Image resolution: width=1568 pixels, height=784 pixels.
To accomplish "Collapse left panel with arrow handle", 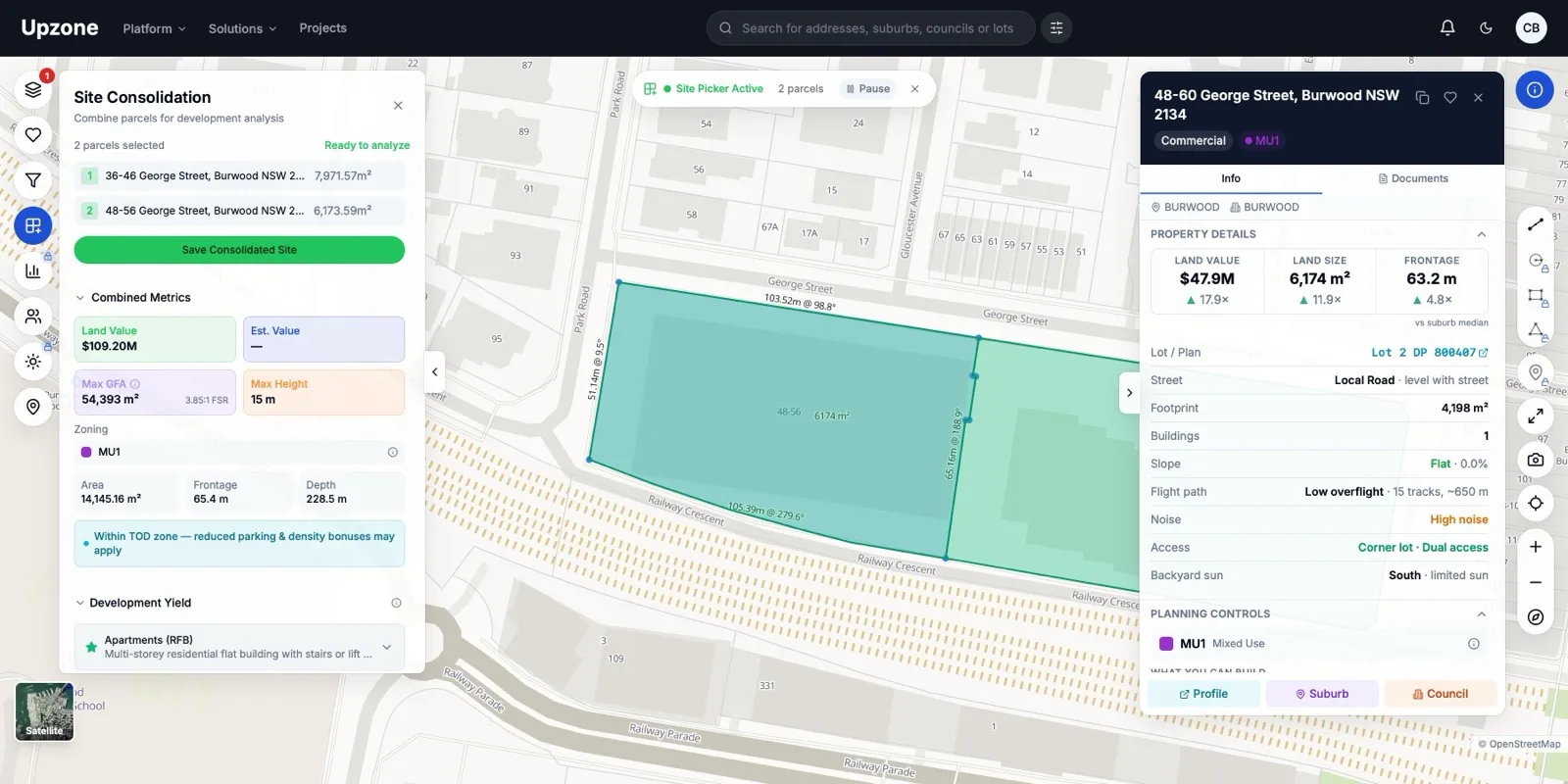I will point(435,372).
